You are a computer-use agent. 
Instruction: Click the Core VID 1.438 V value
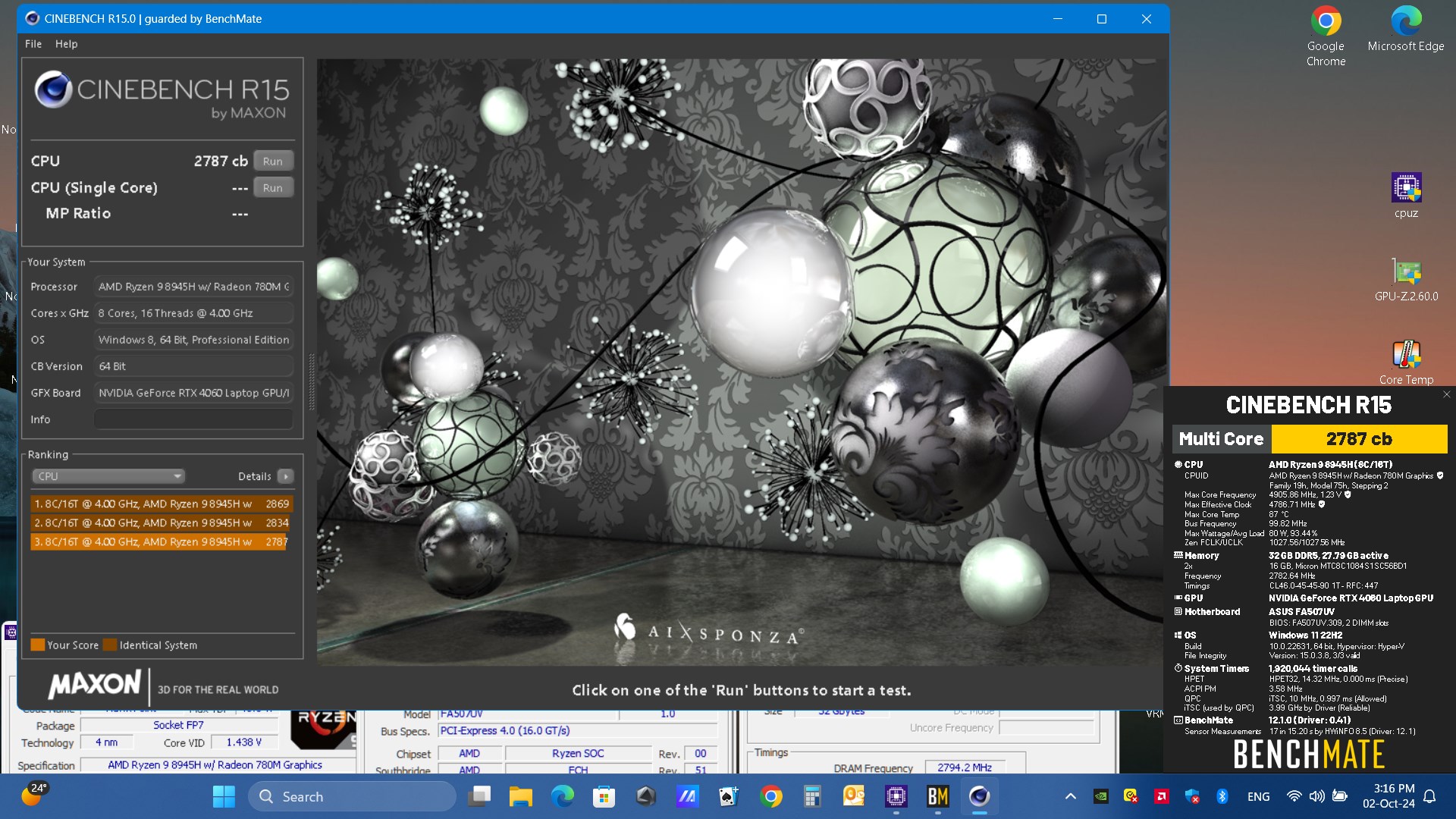[243, 742]
